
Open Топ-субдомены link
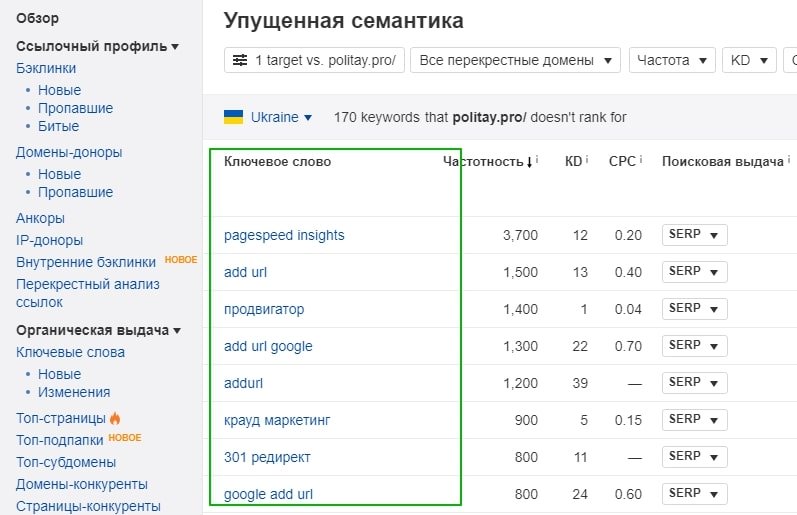66,462
